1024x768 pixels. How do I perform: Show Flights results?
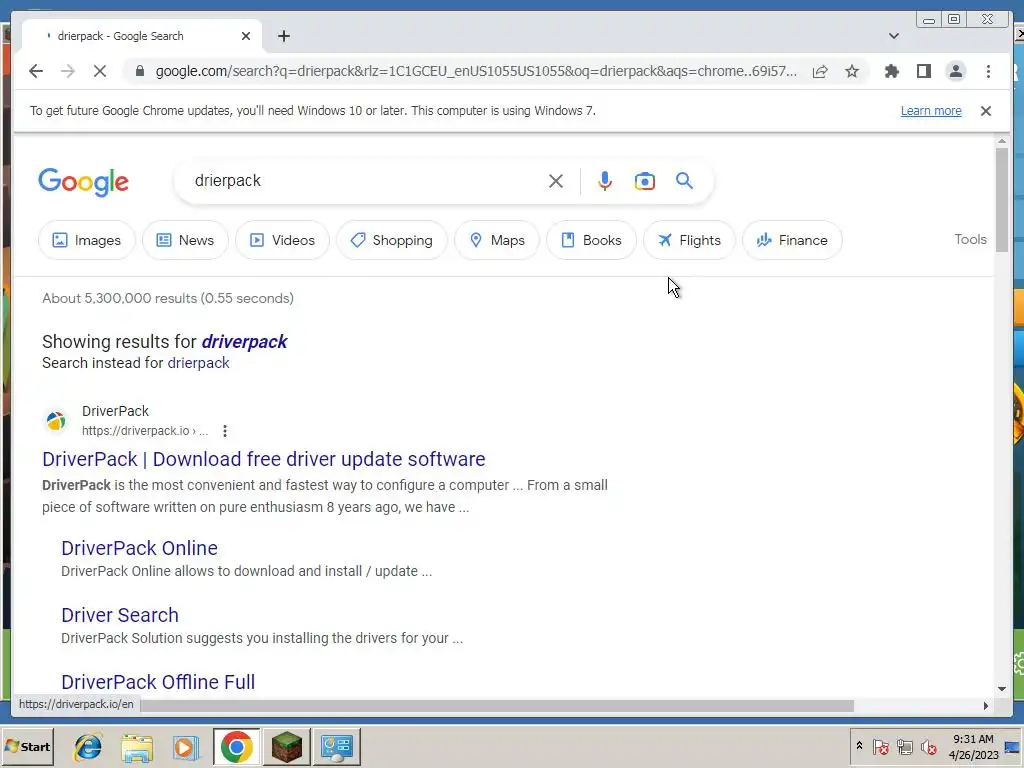pos(689,240)
